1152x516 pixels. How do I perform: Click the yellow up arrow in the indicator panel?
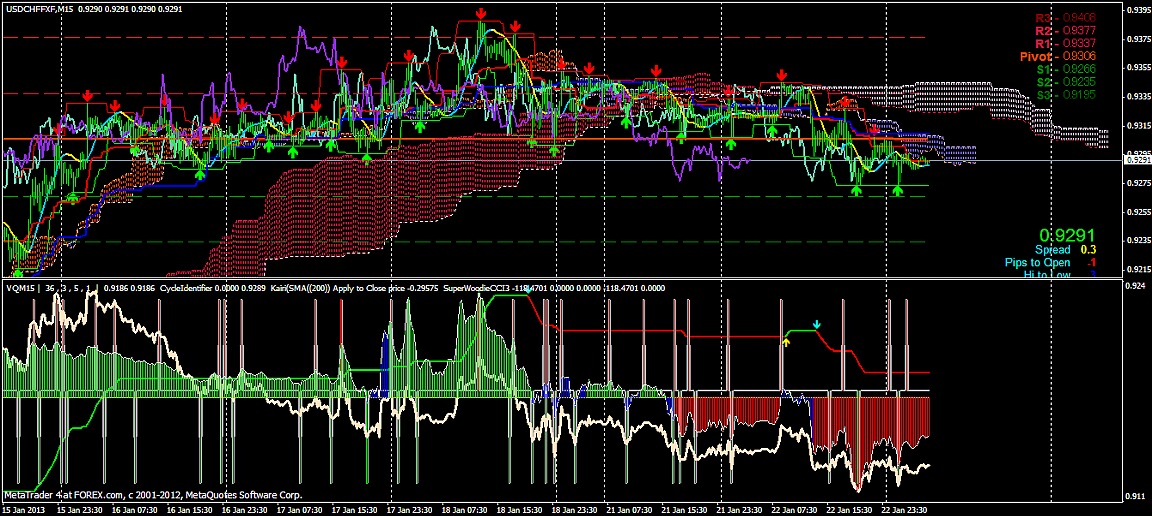tap(786, 342)
